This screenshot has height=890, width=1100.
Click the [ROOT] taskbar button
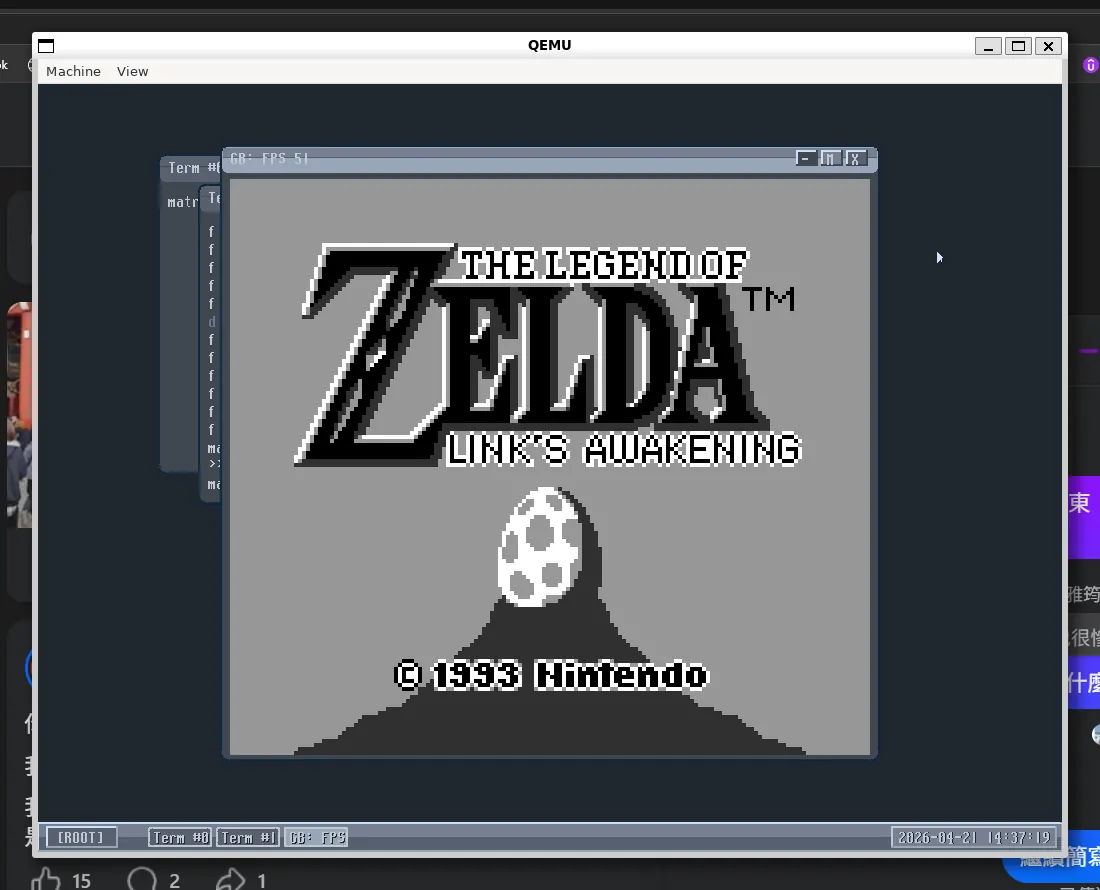pyautogui.click(x=81, y=837)
